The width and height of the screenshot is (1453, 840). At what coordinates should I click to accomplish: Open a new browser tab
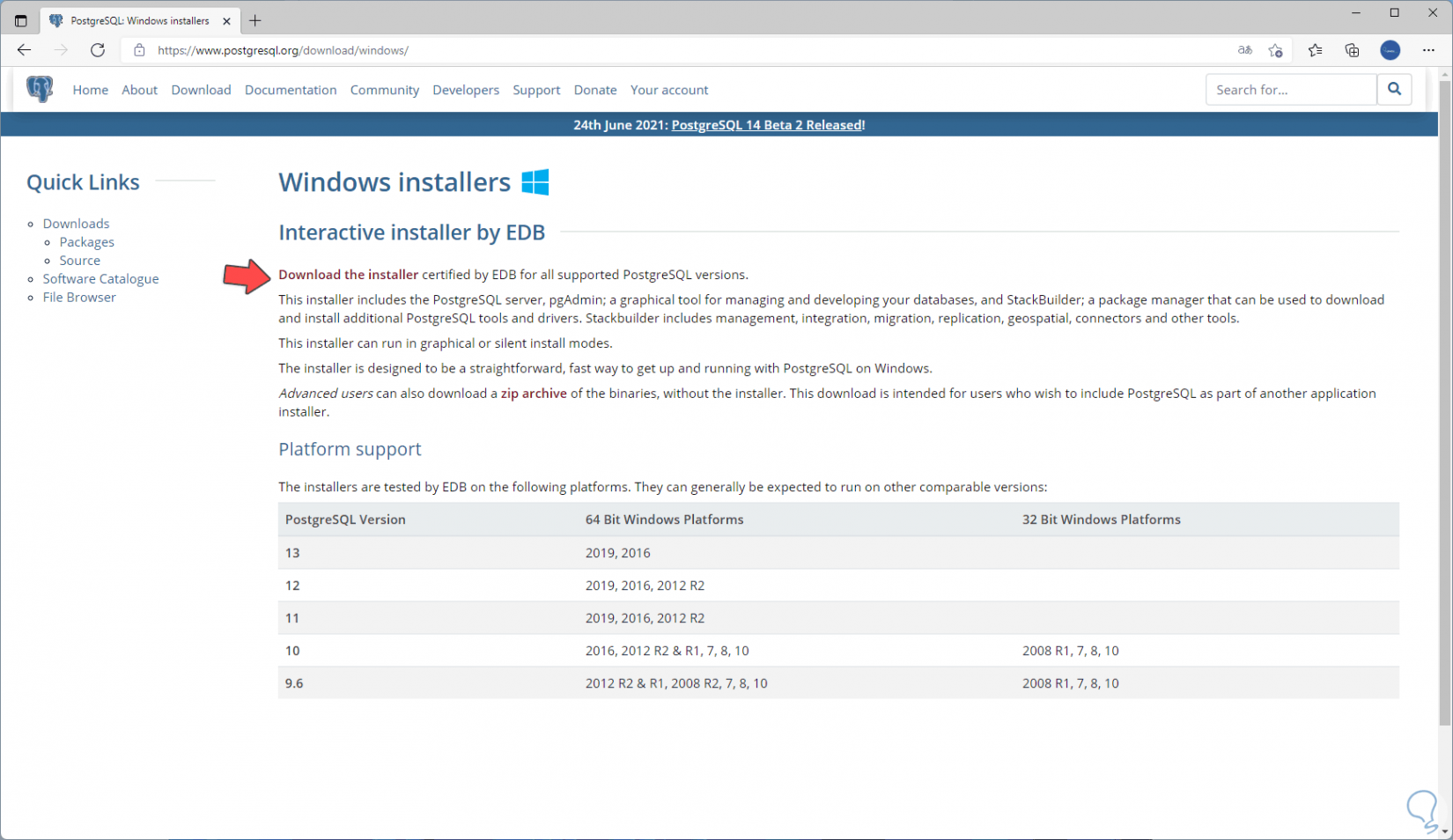click(255, 20)
